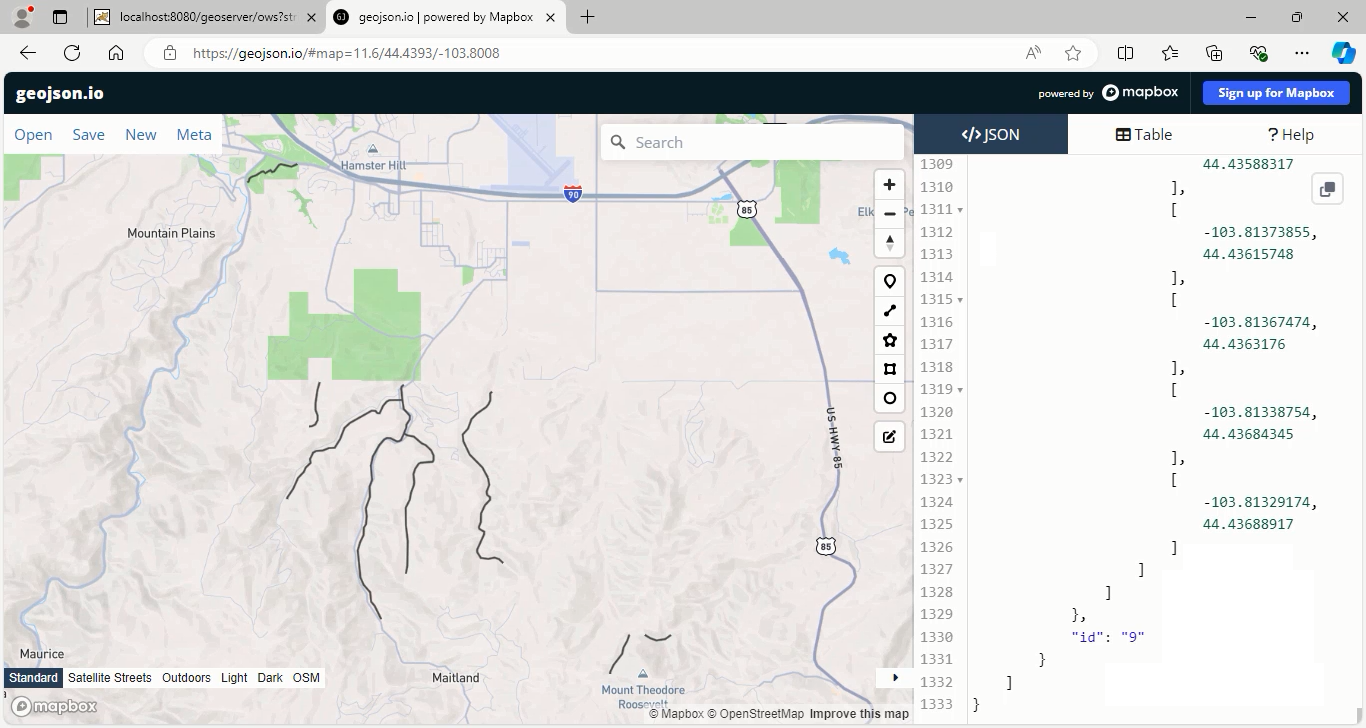1366x728 pixels.
Task: Click the Sign up for Mapbox button
Action: [1275, 93]
